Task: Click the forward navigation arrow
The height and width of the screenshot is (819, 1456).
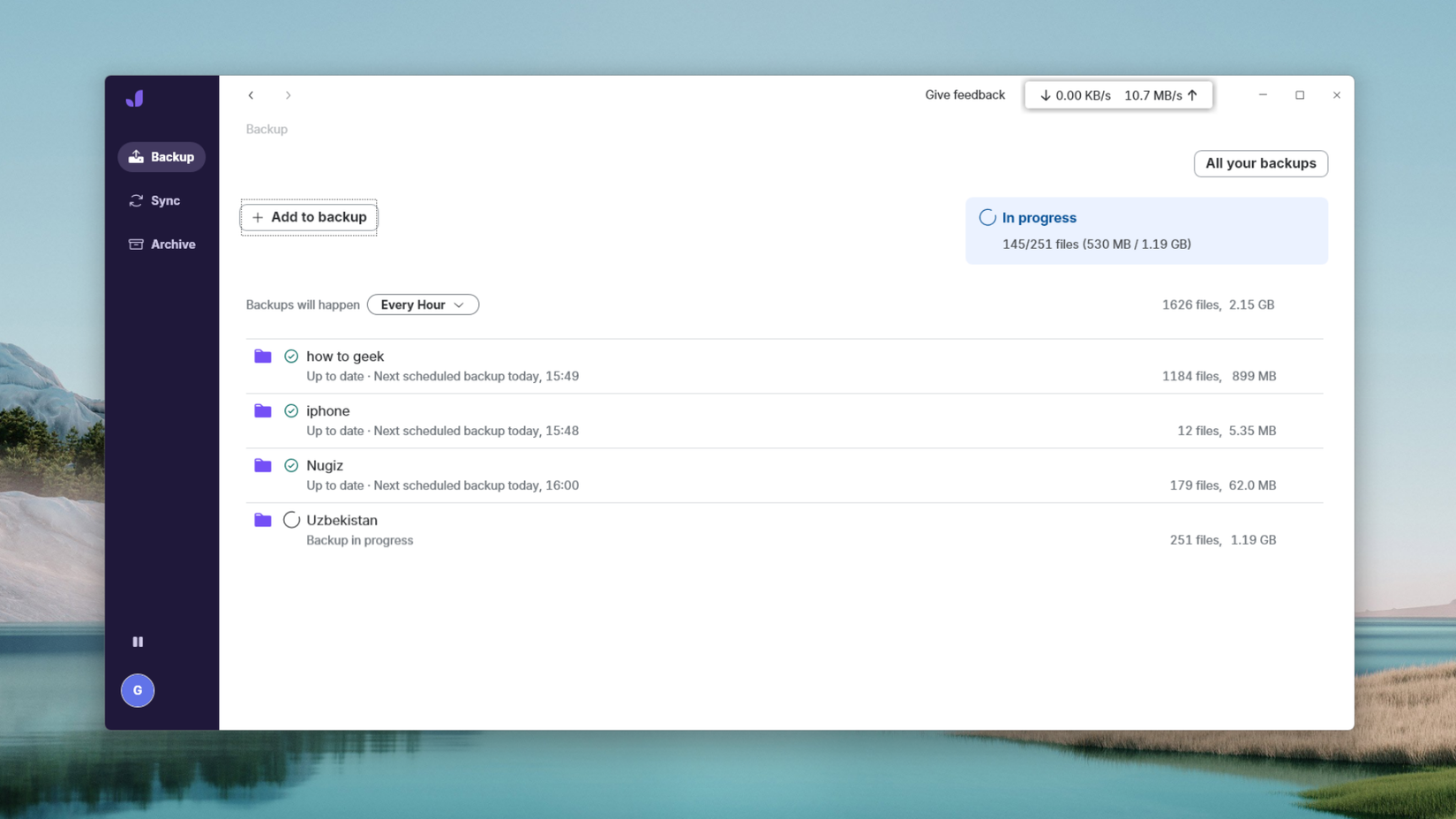Action: (288, 94)
